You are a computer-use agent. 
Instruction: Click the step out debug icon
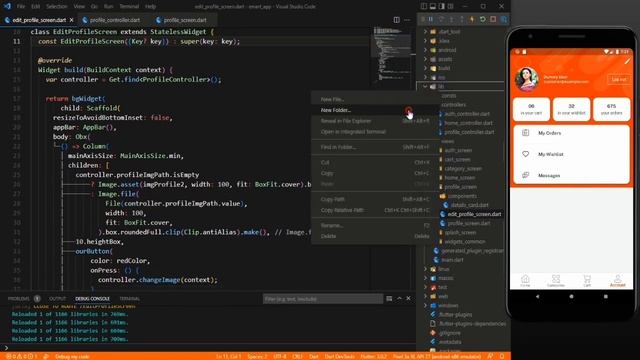click(x=462, y=19)
